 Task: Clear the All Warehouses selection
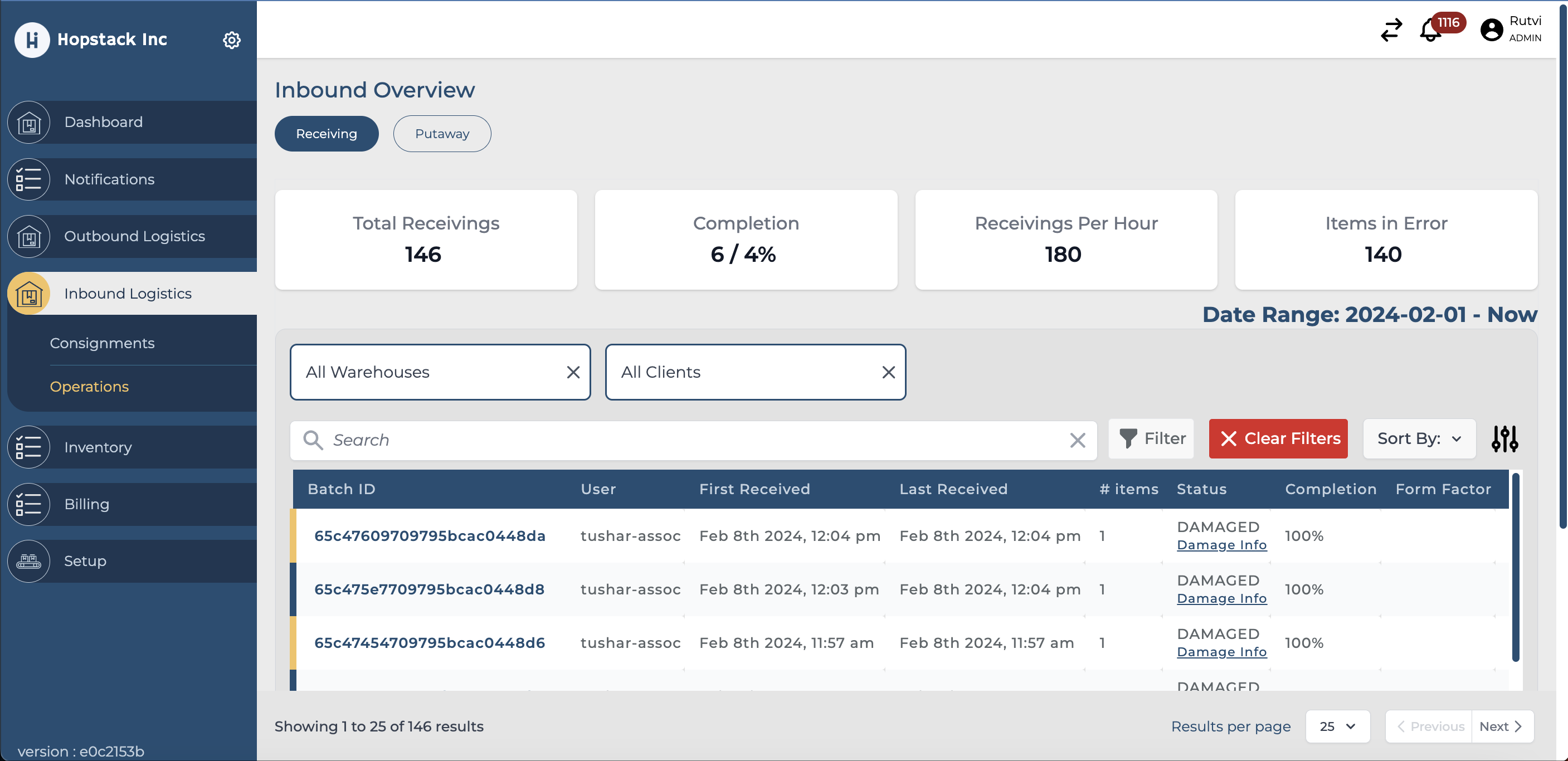point(573,372)
